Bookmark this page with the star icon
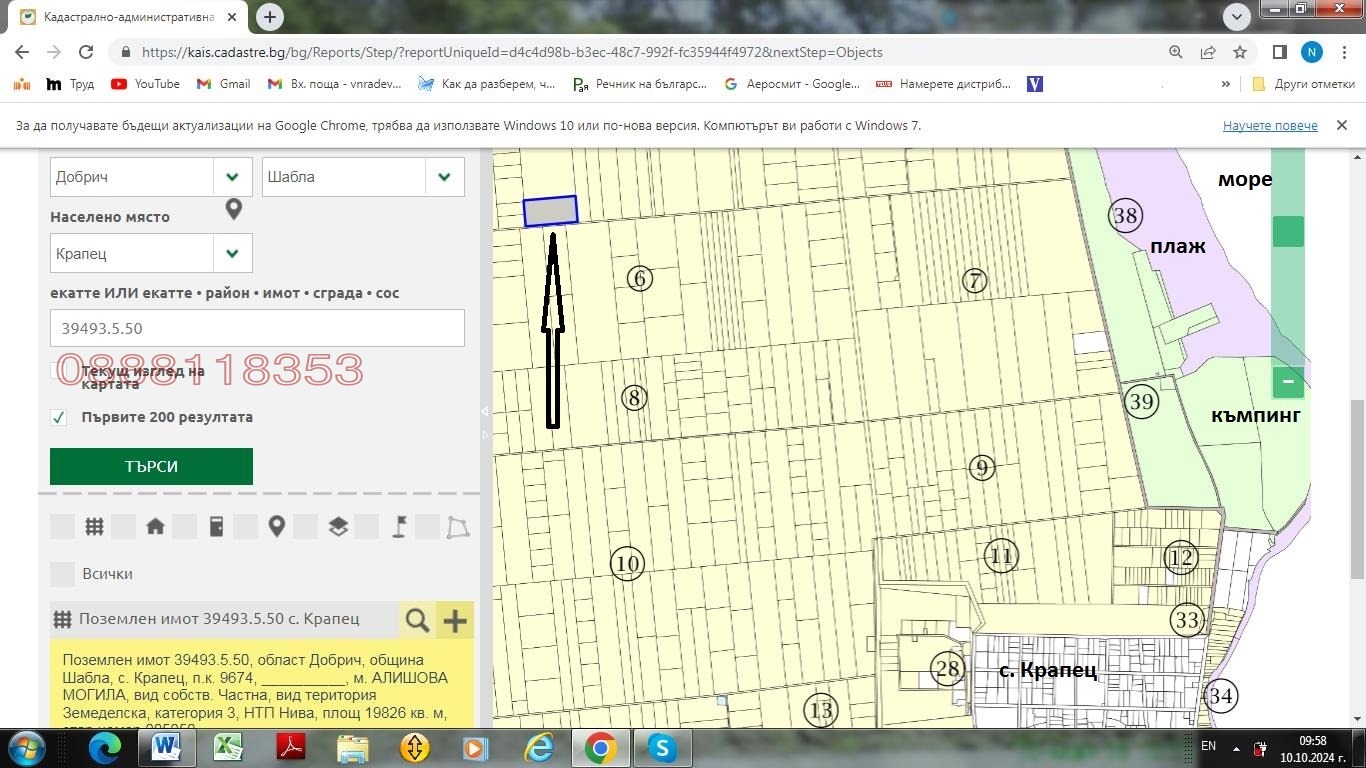The image size is (1366, 768). pos(1240,52)
